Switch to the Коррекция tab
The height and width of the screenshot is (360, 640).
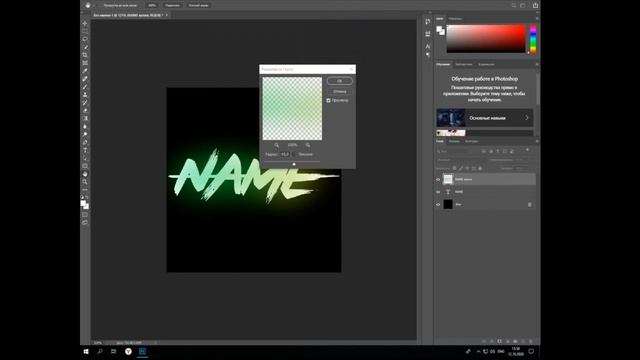[x=486, y=64]
